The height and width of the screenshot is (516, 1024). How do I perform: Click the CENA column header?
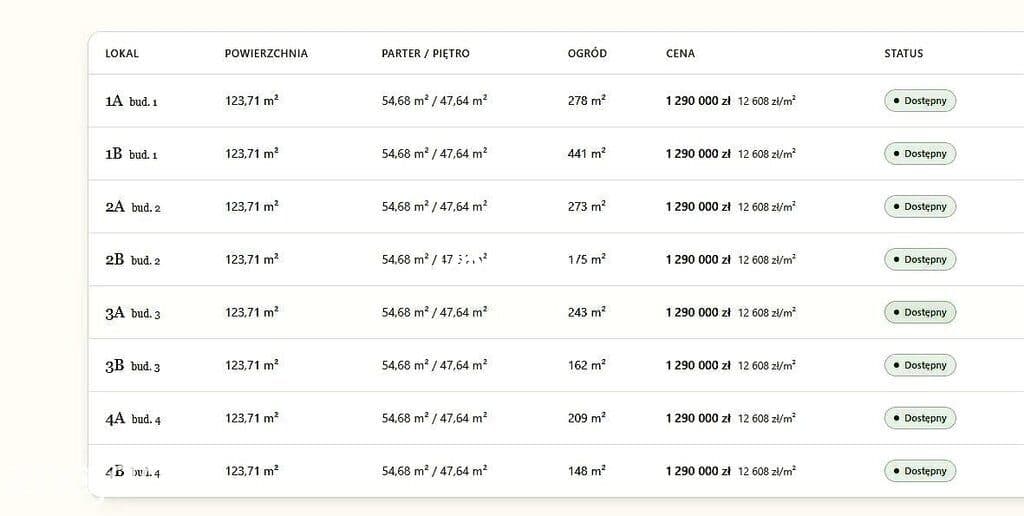(x=680, y=54)
